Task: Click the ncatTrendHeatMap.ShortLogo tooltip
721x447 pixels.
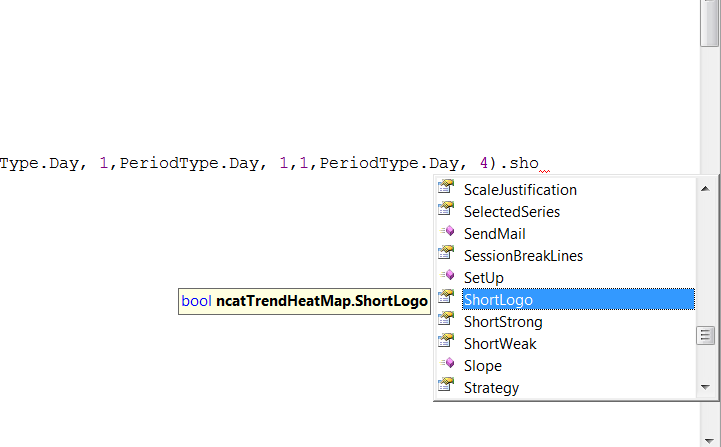Action: 304,300
